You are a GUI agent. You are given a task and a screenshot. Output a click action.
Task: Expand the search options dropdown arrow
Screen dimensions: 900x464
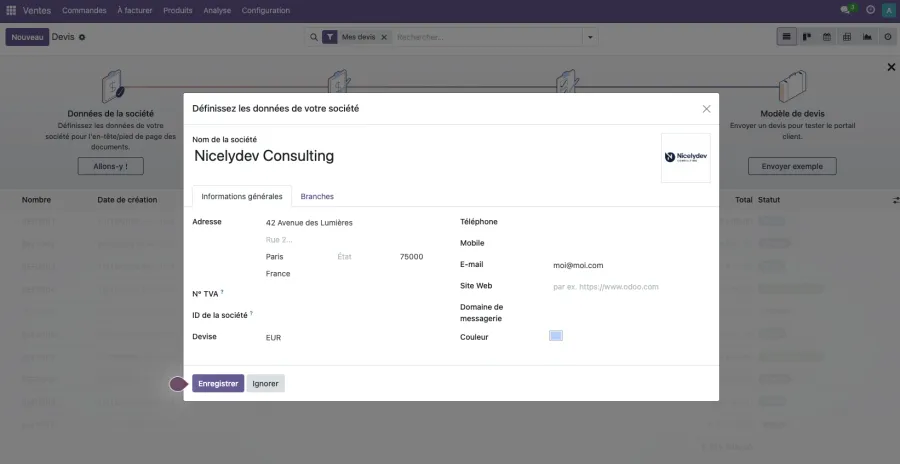point(590,37)
